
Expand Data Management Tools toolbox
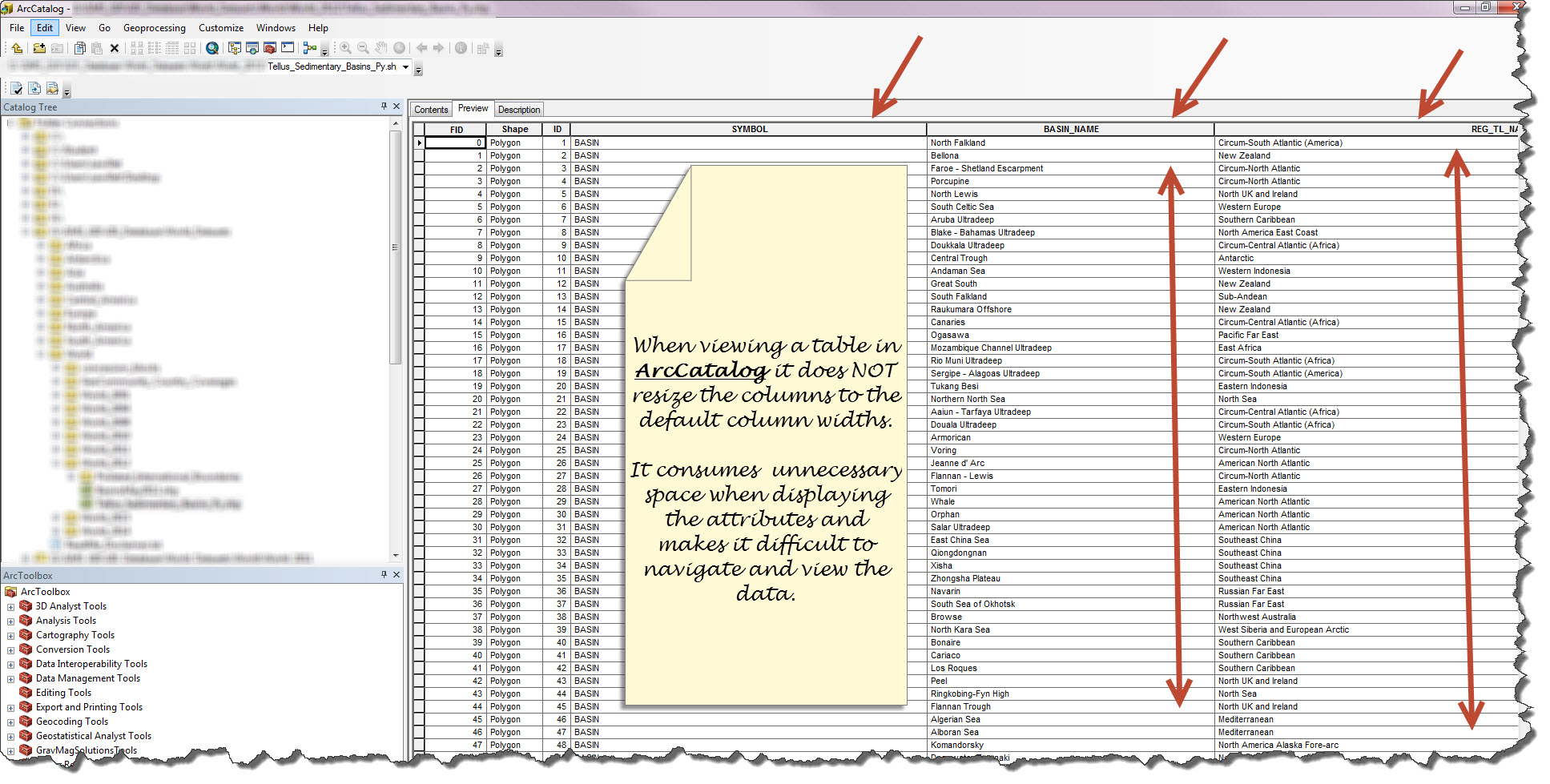[x=11, y=679]
